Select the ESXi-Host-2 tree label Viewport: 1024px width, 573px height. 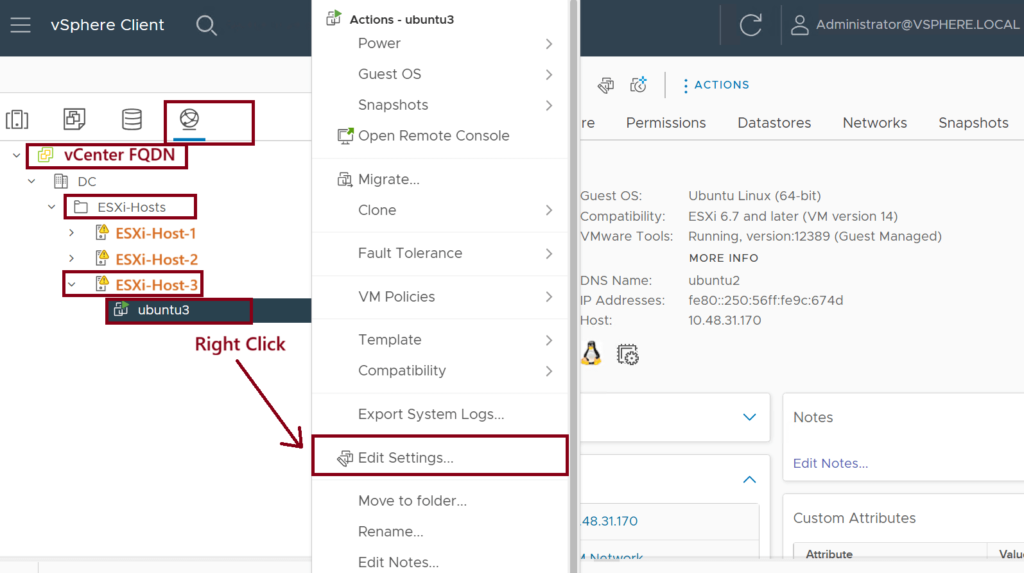click(x=157, y=259)
